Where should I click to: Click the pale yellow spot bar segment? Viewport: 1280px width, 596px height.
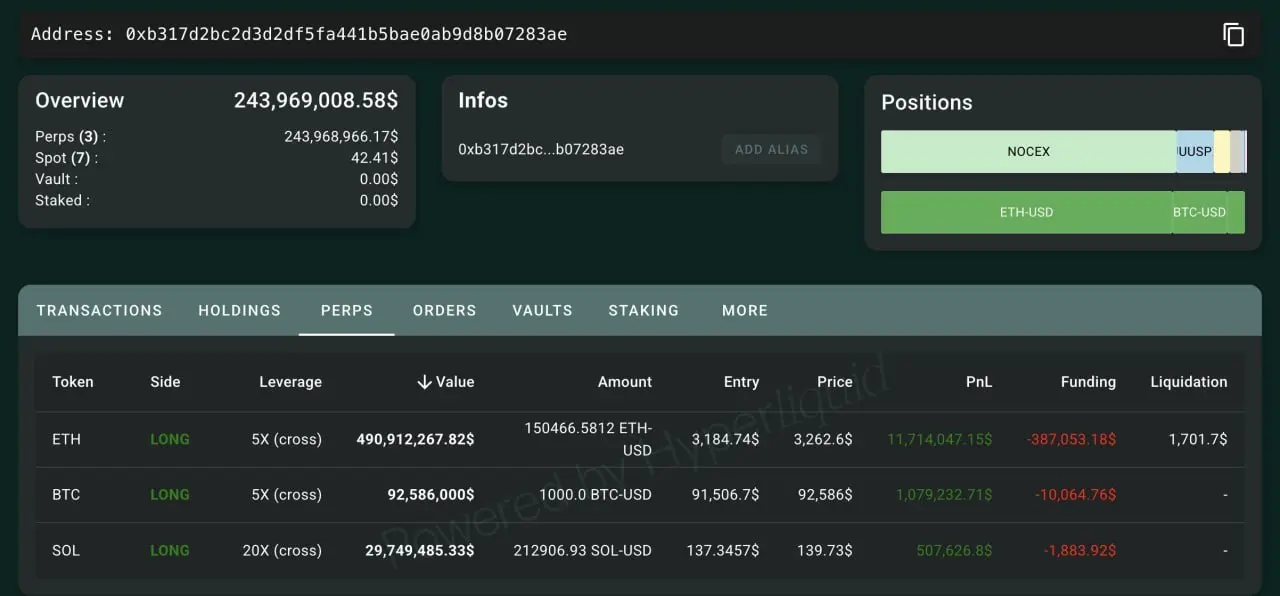pyautogui.click(x=1221, y=152)
